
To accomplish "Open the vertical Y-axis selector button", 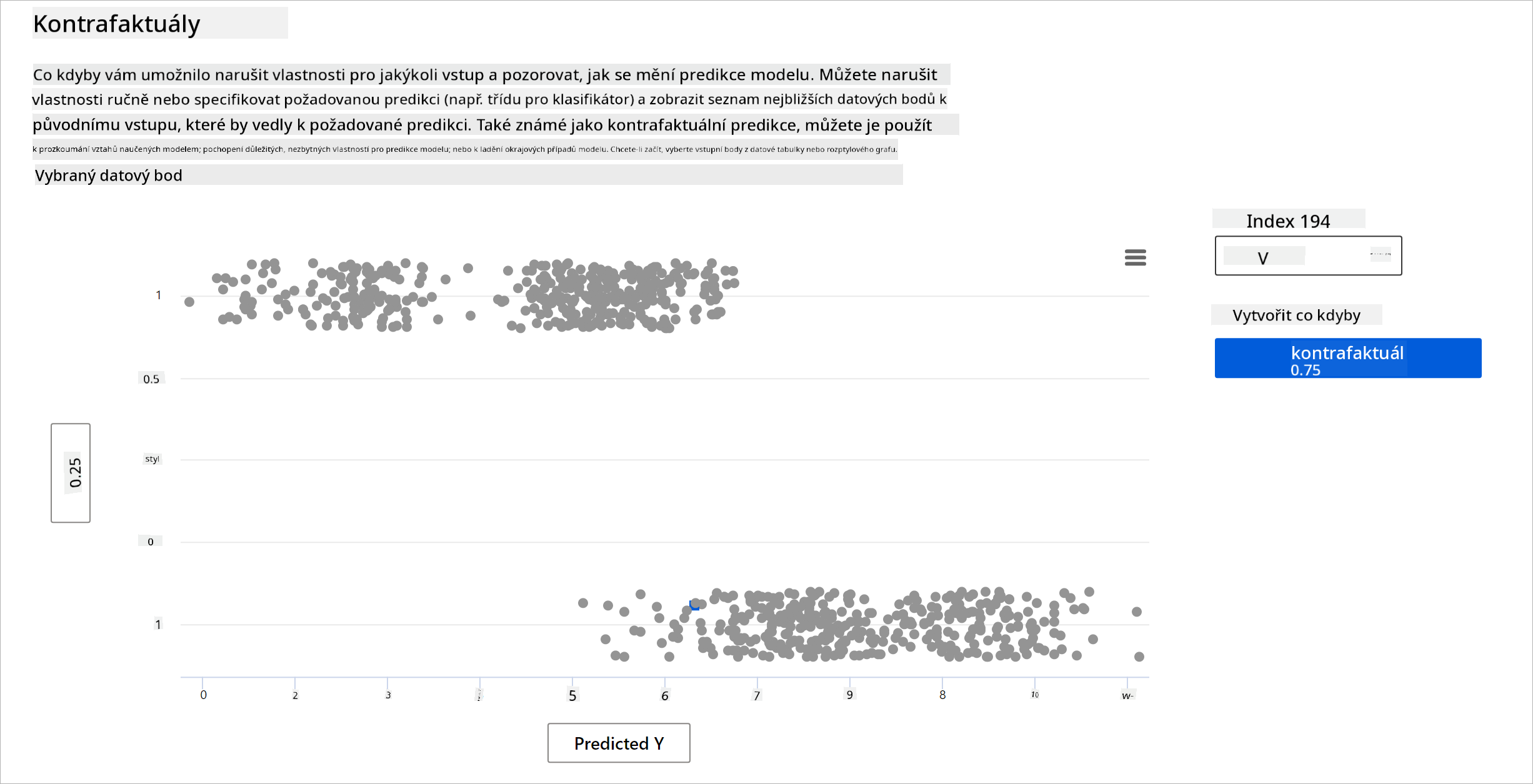I will point(71,473).
